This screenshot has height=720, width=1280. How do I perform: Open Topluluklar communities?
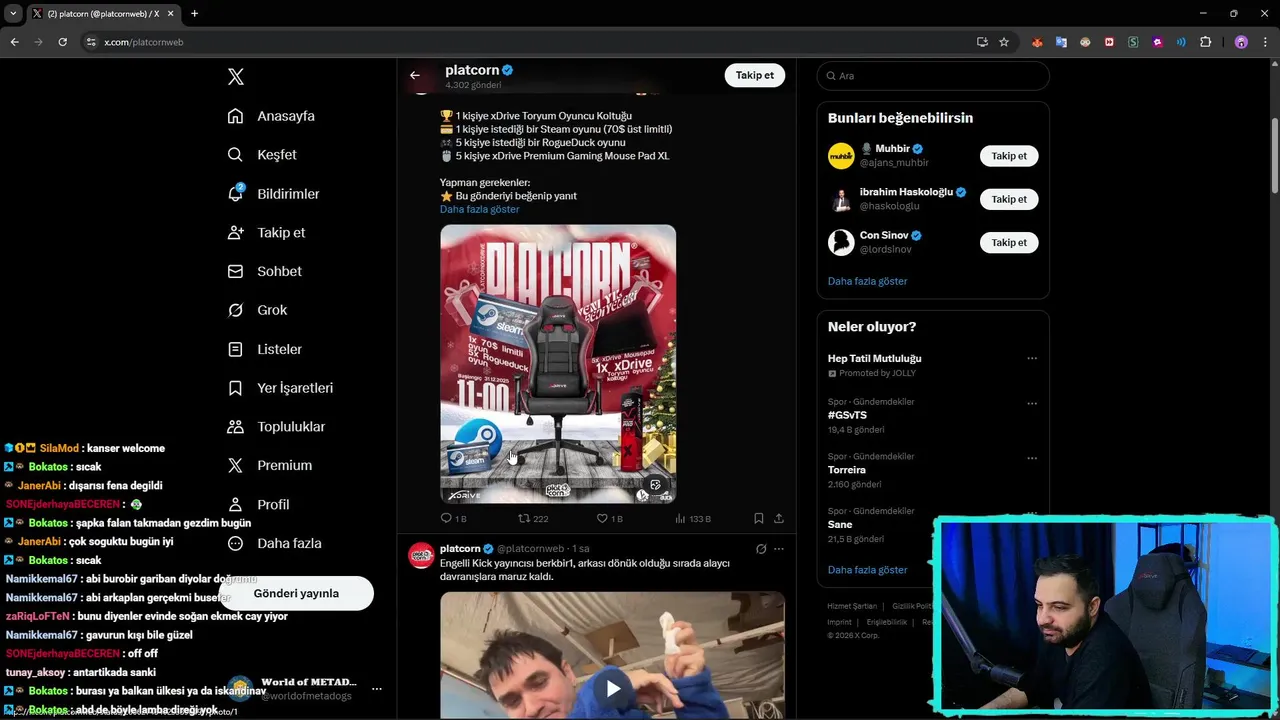[276, 427]
